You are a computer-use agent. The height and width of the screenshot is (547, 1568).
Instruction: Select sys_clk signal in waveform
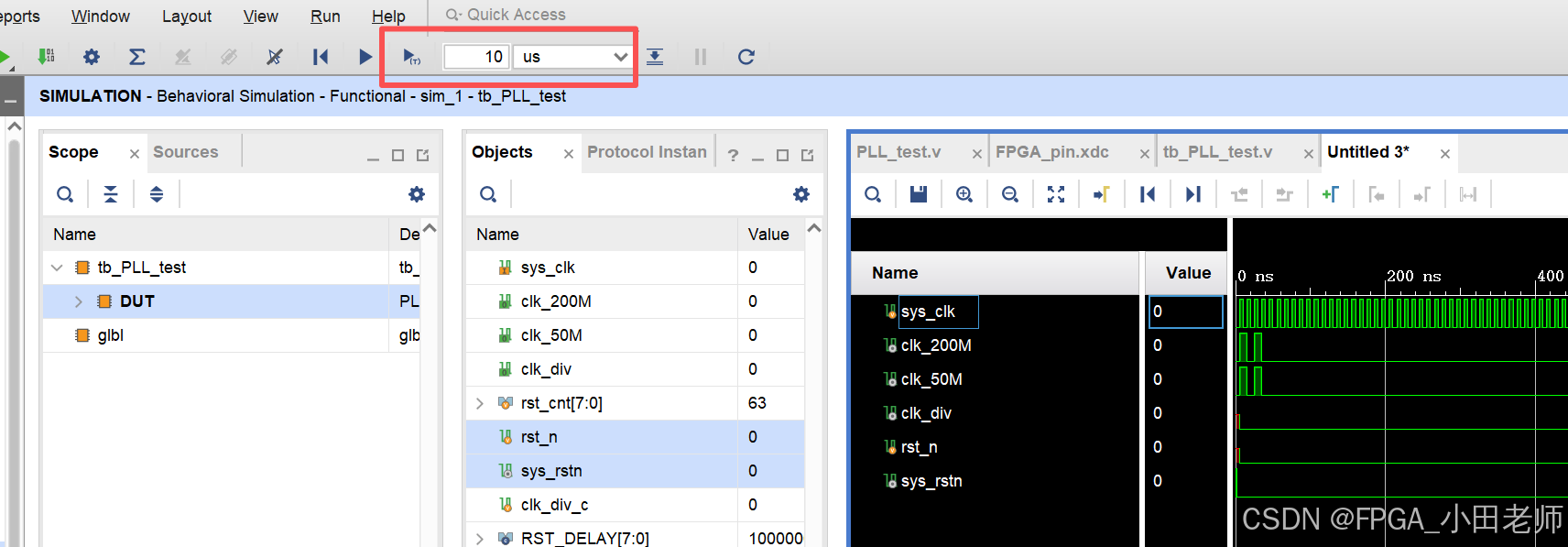coord(928,312)
